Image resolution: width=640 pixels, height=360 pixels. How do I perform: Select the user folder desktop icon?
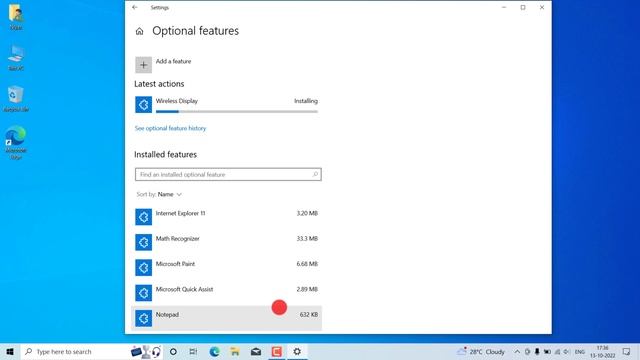(16, 17)
